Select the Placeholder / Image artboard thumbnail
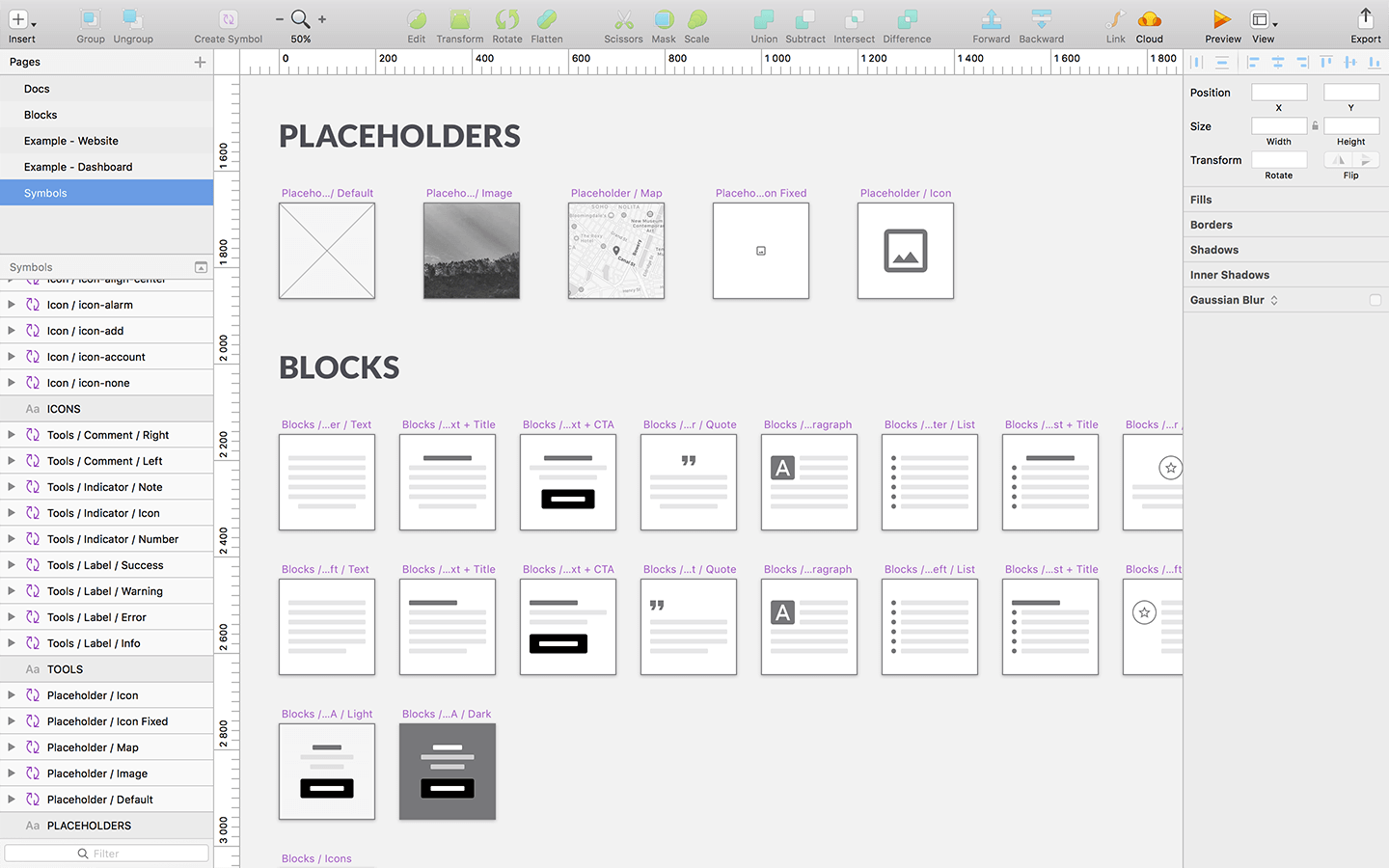This screenshot has height=868, width=1389. click(x=472, y=251)
